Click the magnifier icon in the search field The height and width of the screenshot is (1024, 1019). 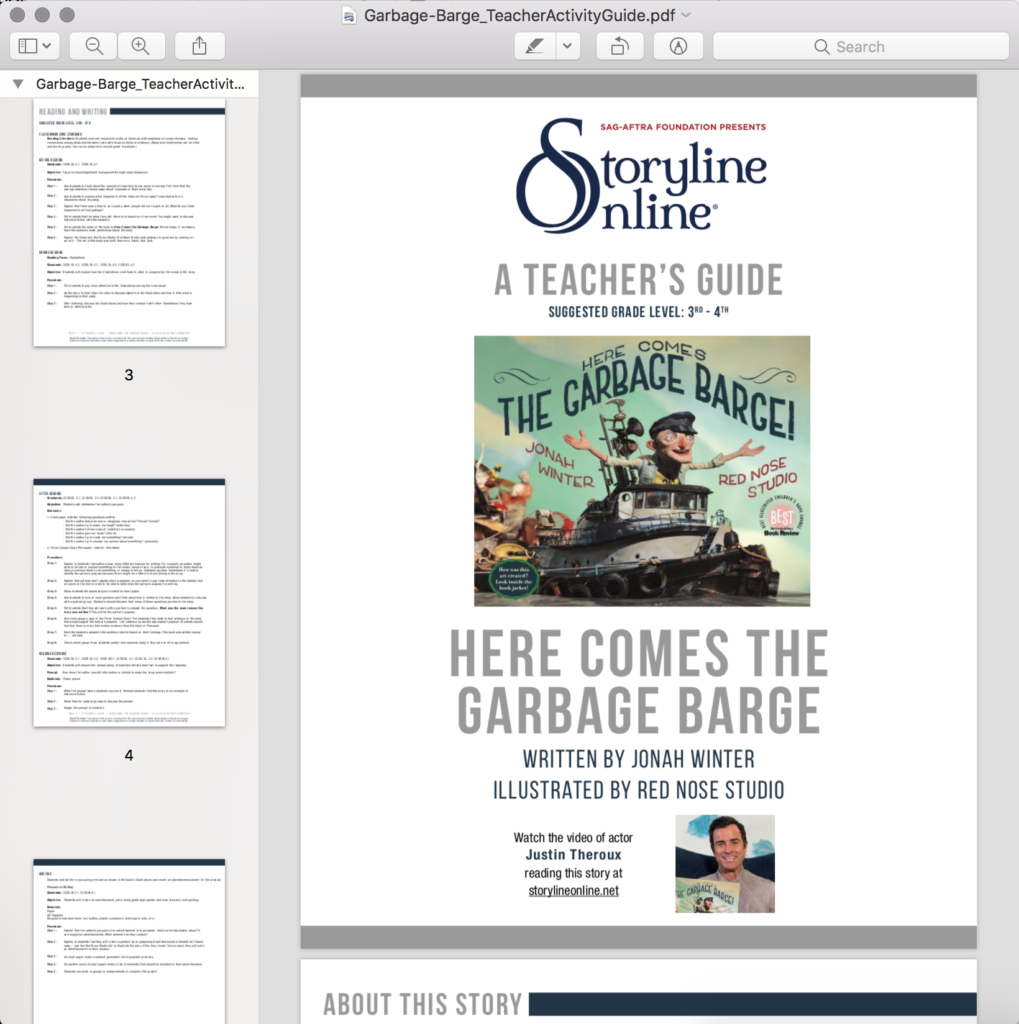[x=821, y=47]
